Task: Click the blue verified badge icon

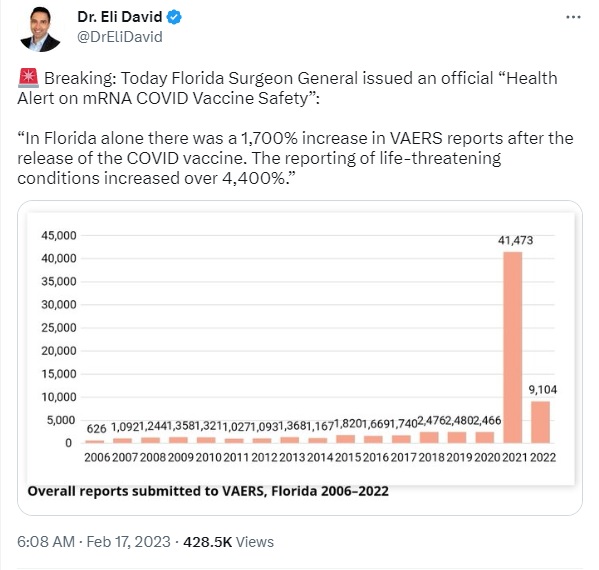Action: click(174, 17)
